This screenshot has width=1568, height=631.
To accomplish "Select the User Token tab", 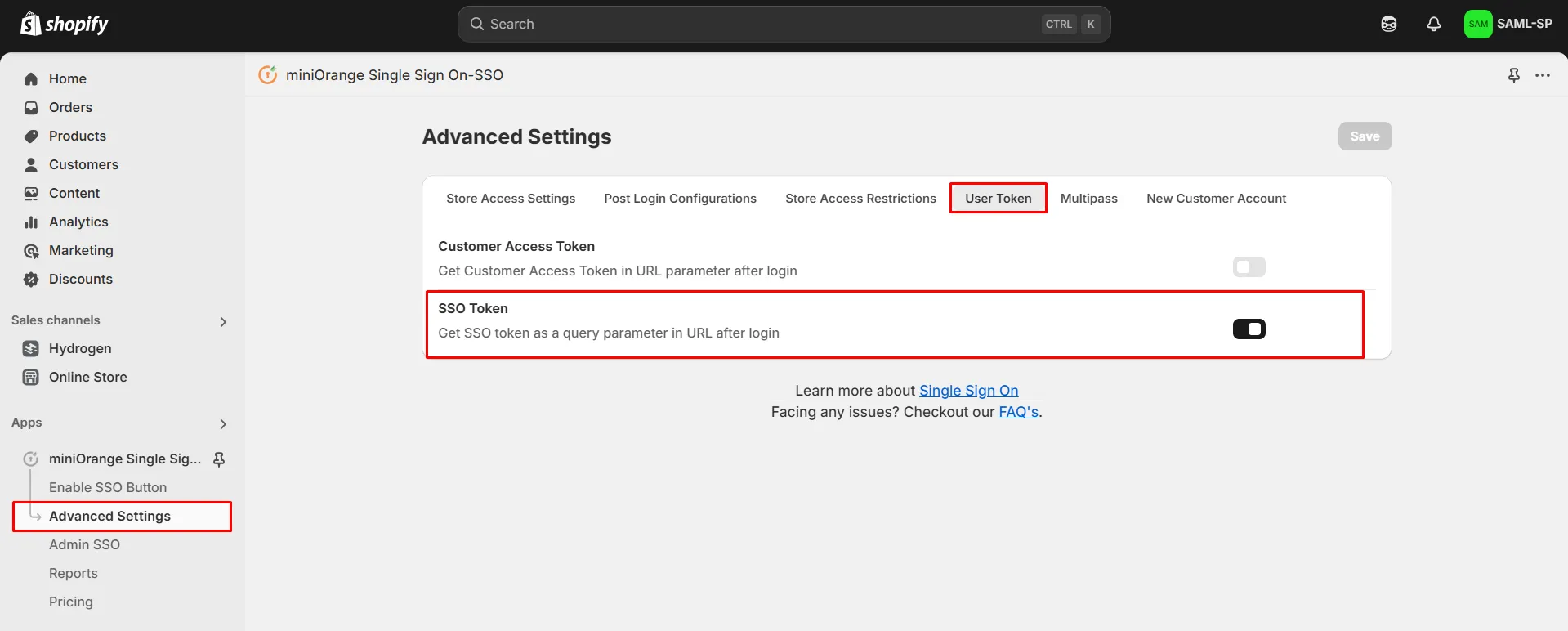I will coord(998,198).
